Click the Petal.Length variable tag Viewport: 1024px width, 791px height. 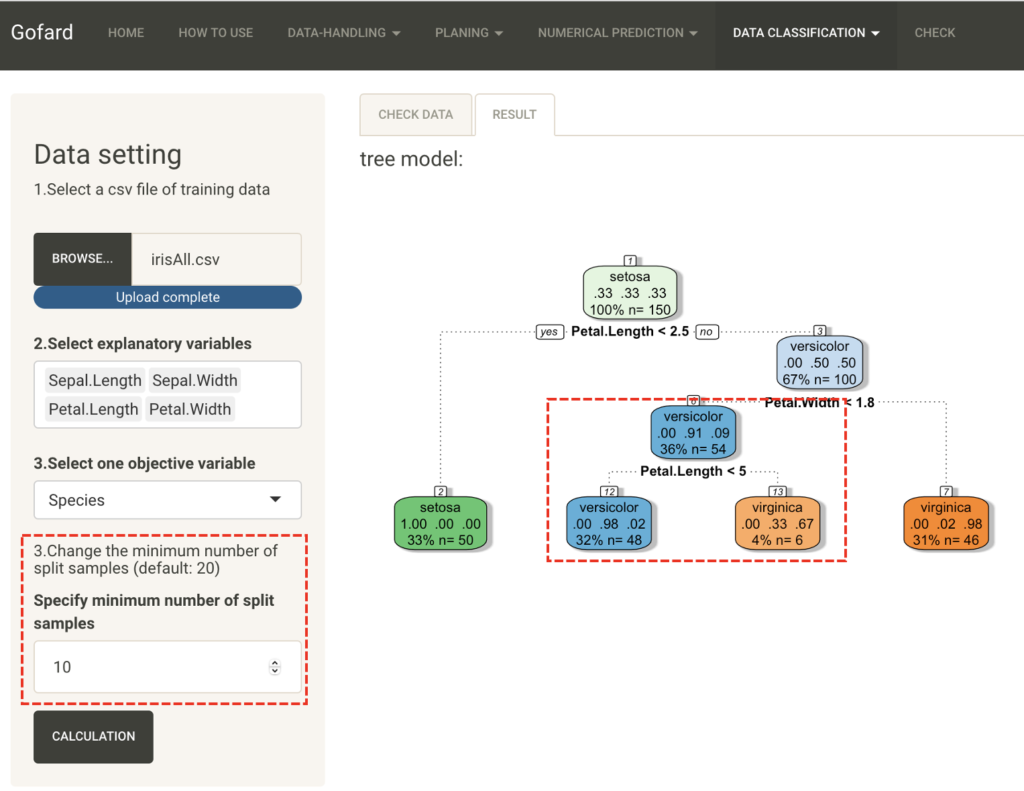[93, 409]
